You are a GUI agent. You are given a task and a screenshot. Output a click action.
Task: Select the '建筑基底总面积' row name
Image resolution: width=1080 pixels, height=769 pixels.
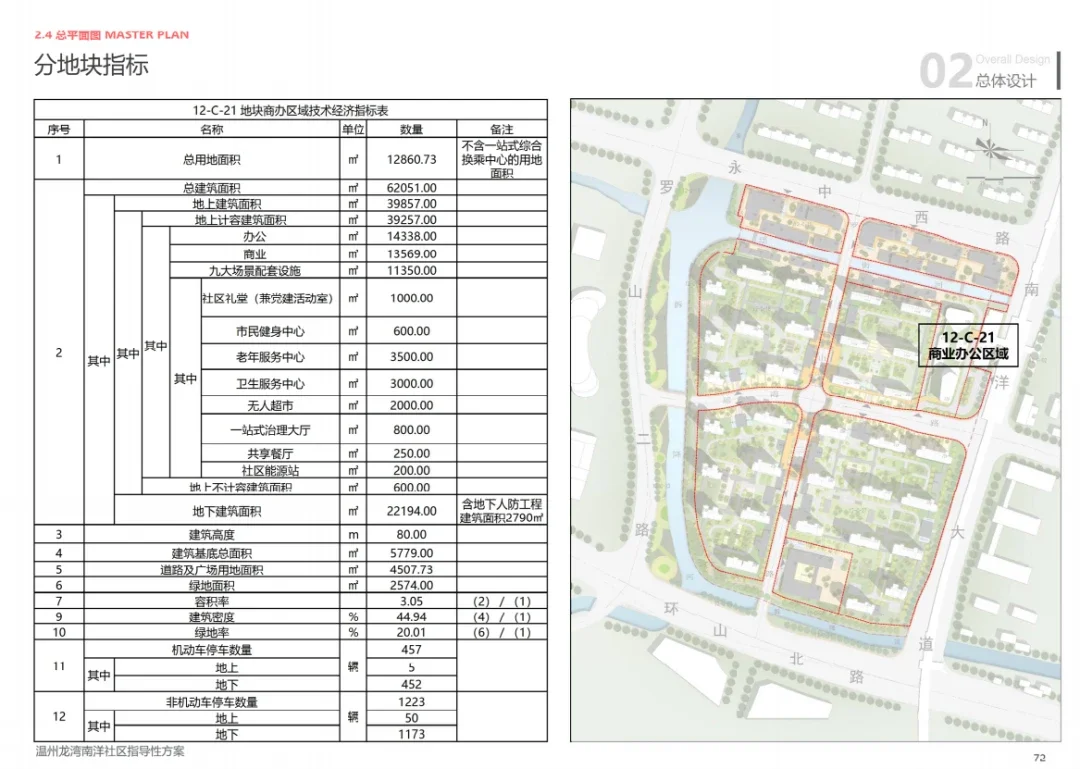click(x=211, y=553)
